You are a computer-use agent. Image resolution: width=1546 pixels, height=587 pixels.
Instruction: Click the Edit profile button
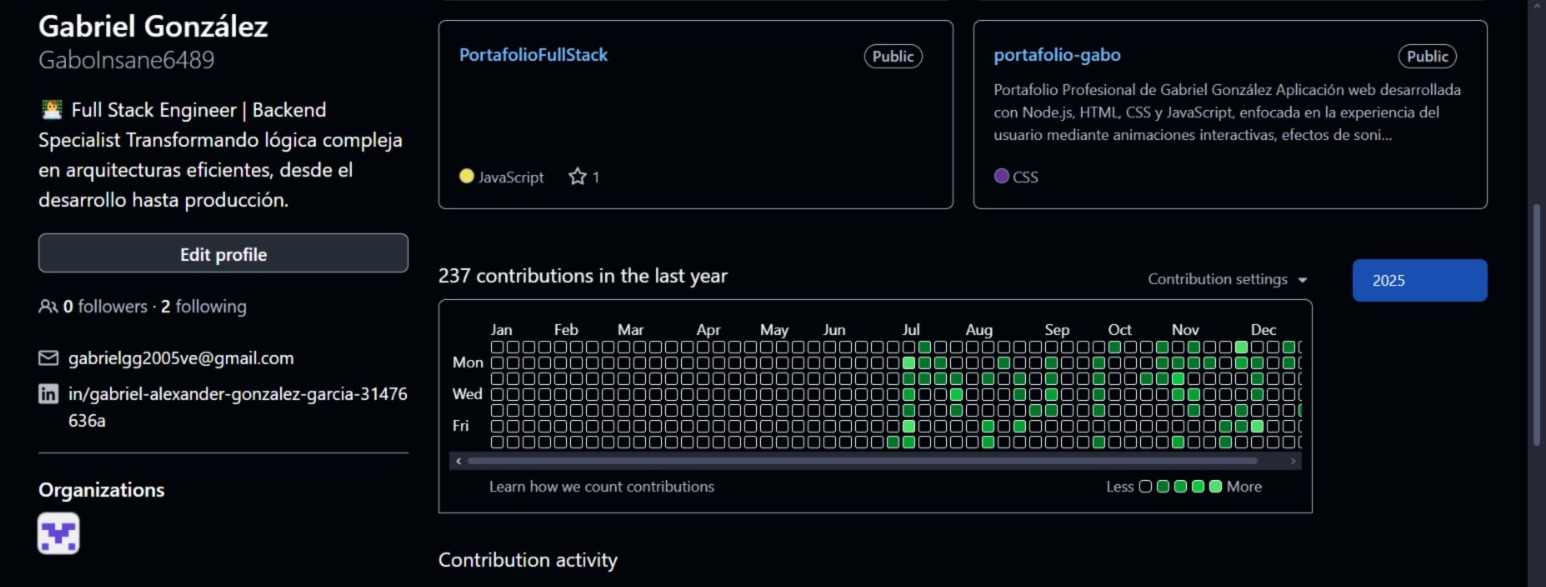[x=222, y=253]
